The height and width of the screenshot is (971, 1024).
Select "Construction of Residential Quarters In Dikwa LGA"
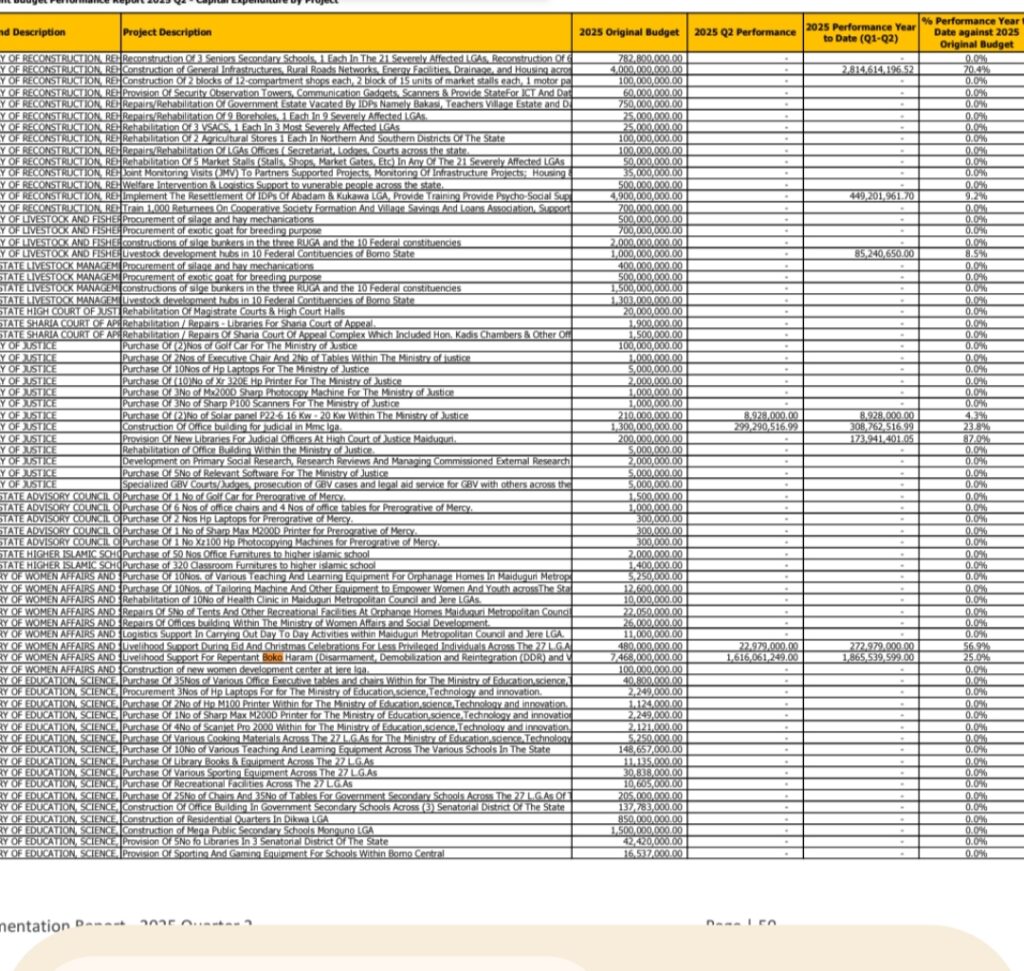tap(225, 819)
